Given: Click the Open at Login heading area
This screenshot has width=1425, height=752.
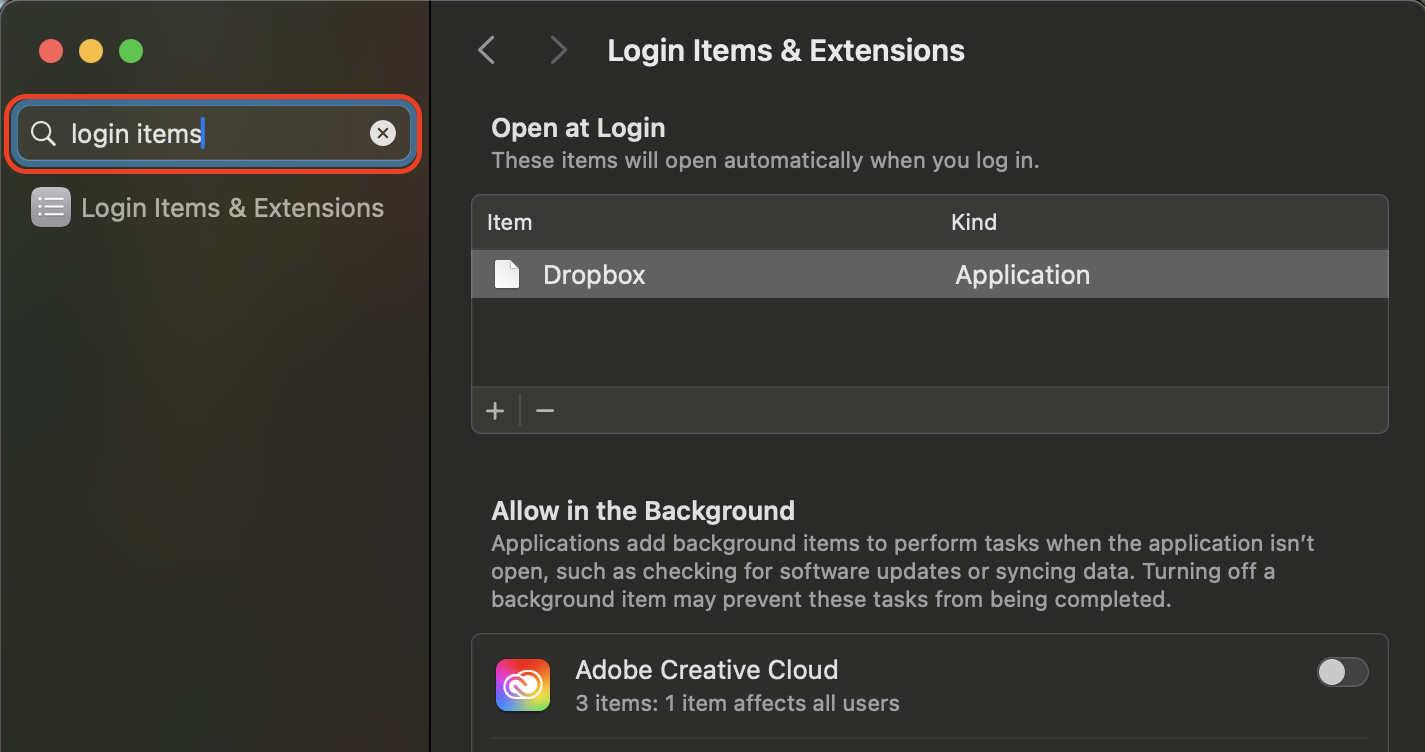Looking at the screenshot, I should point(578,127).
